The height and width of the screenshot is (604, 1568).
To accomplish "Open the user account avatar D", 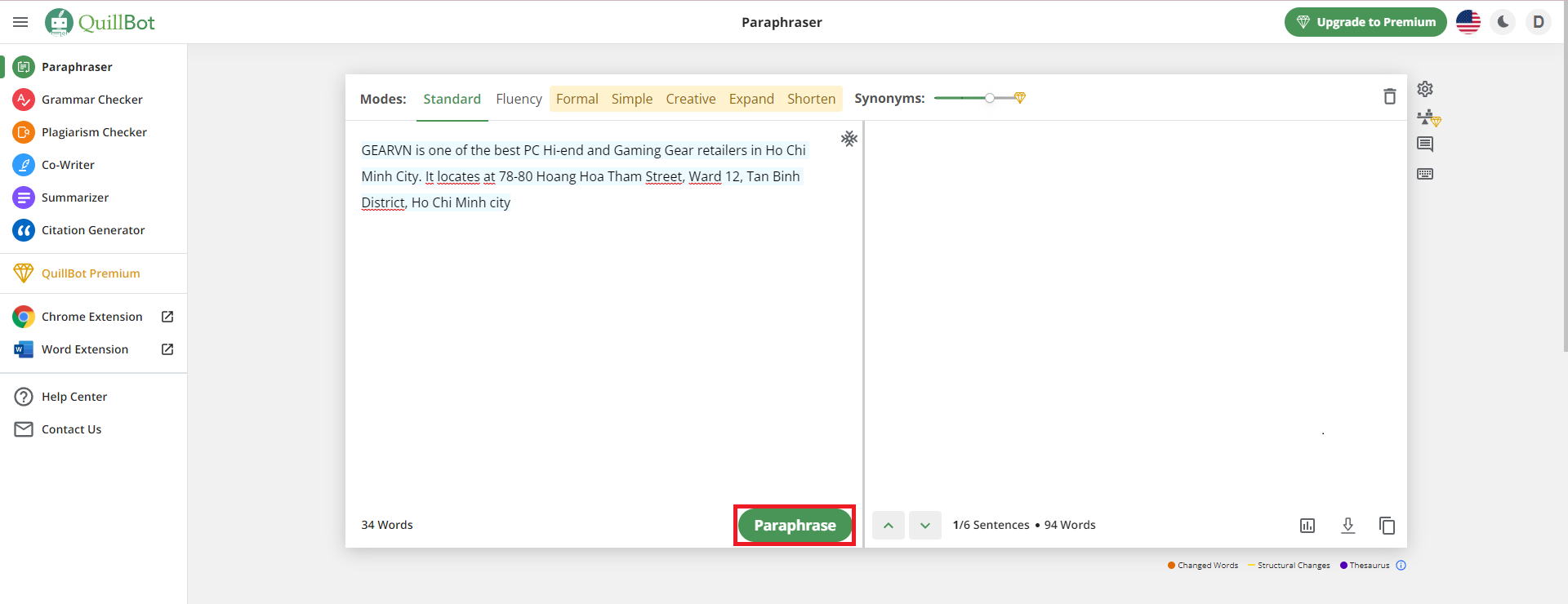I will [1539, 22].
